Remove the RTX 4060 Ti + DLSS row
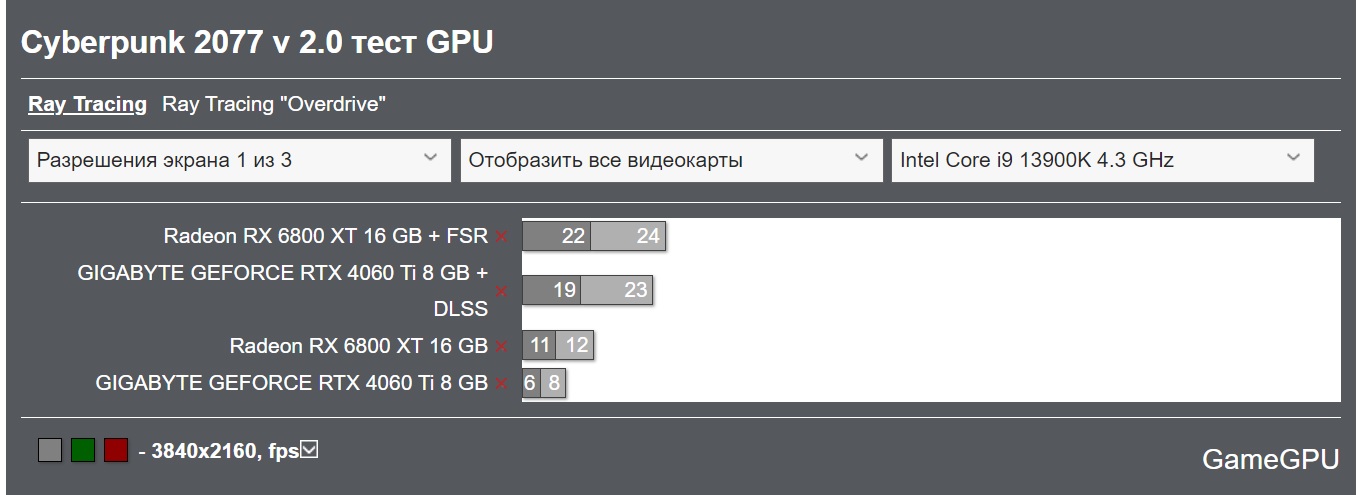This screenshot has width=1359, height=495. tap(502, 291)
